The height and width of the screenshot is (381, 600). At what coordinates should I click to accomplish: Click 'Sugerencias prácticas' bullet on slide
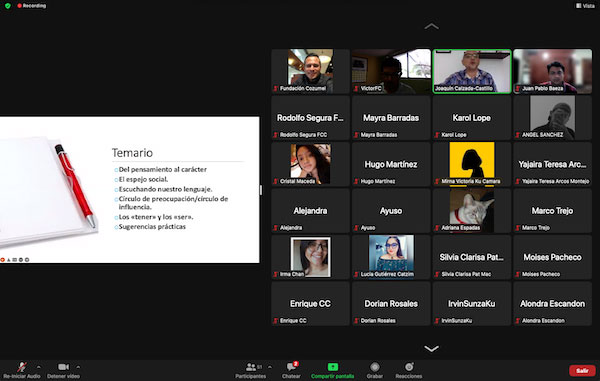[152, 227]
